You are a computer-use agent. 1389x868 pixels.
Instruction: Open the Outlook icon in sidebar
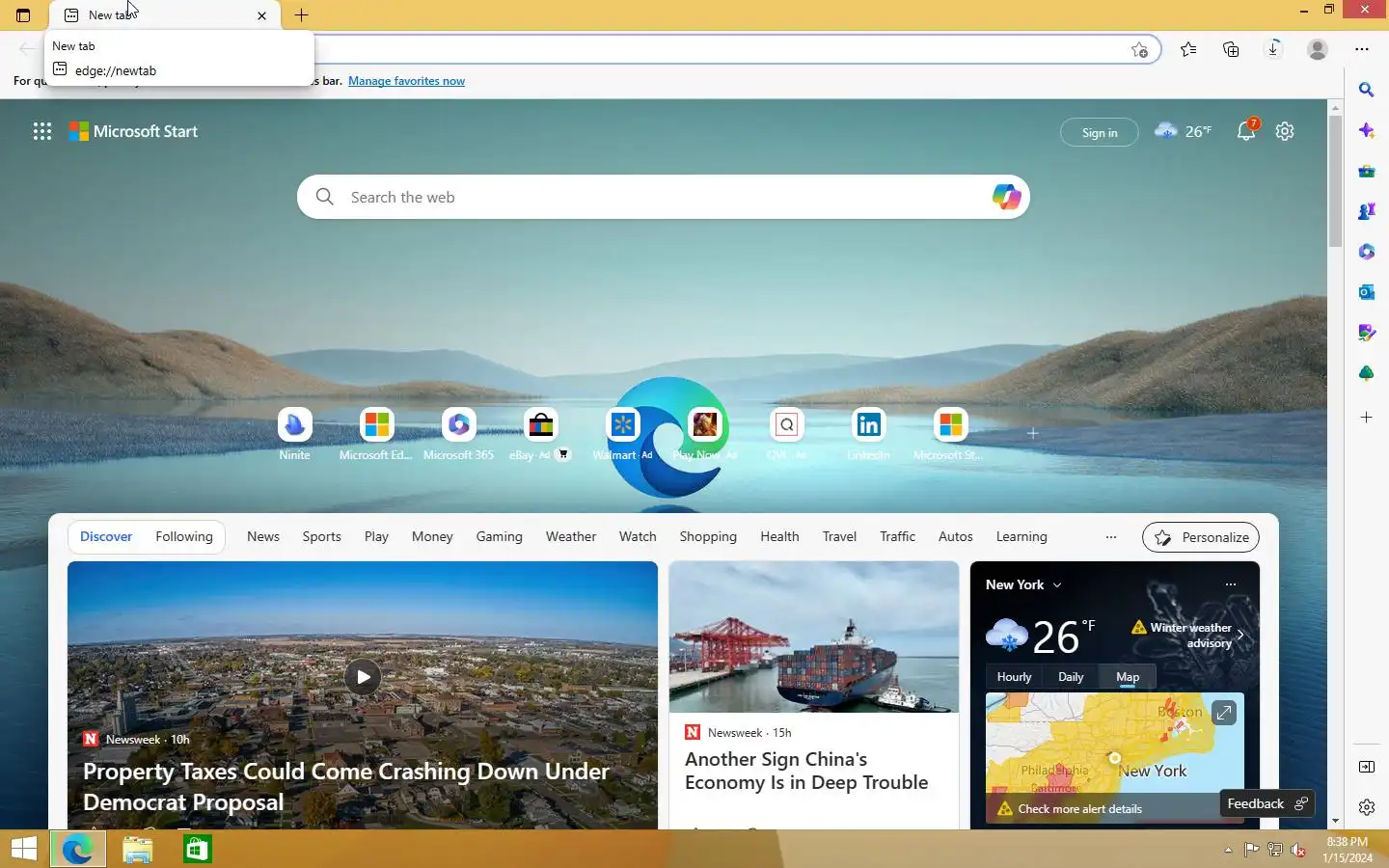pyautogui.click(x=1366, y=292)
